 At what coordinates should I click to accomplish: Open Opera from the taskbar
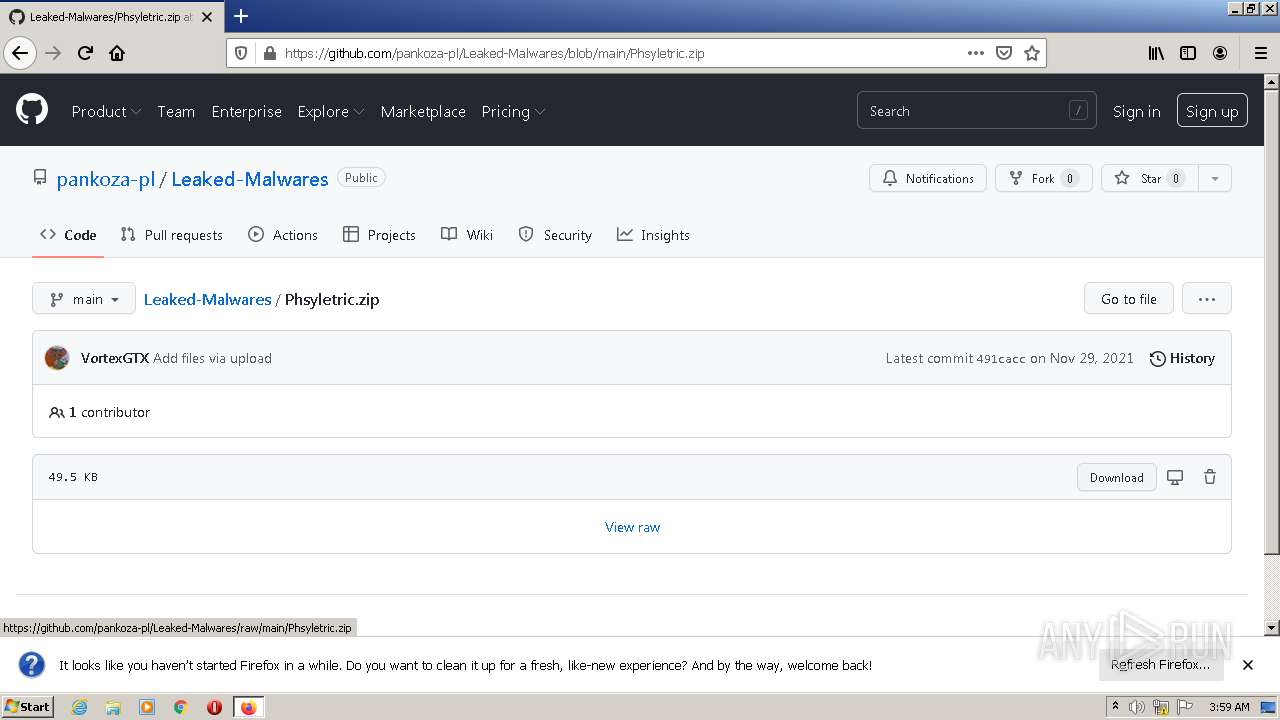coord(214,707)
